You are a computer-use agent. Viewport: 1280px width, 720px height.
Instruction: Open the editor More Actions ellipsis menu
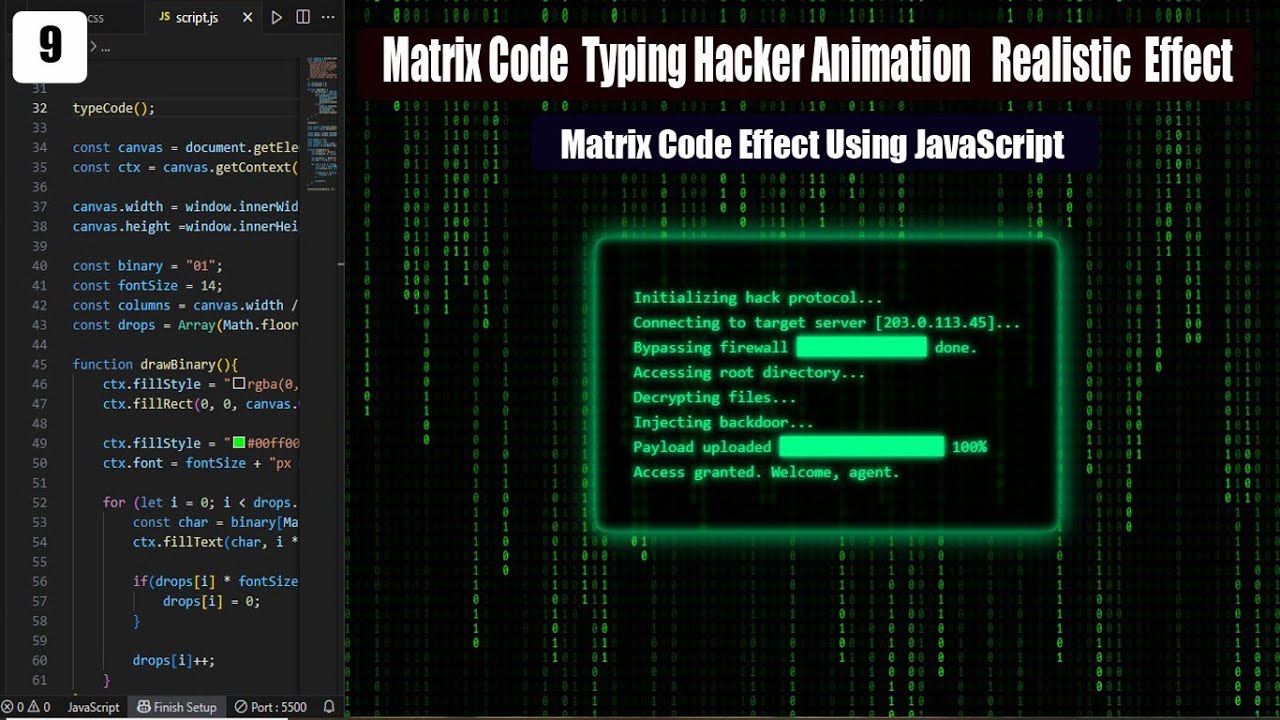pos(328,17)
